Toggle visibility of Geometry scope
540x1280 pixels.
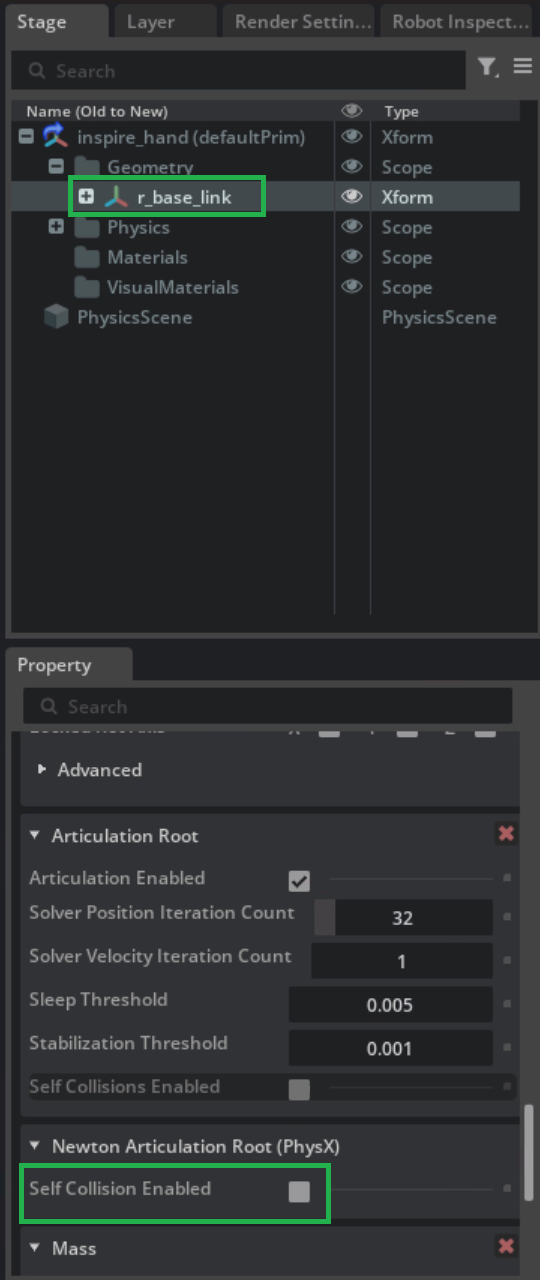pos(351,167)
